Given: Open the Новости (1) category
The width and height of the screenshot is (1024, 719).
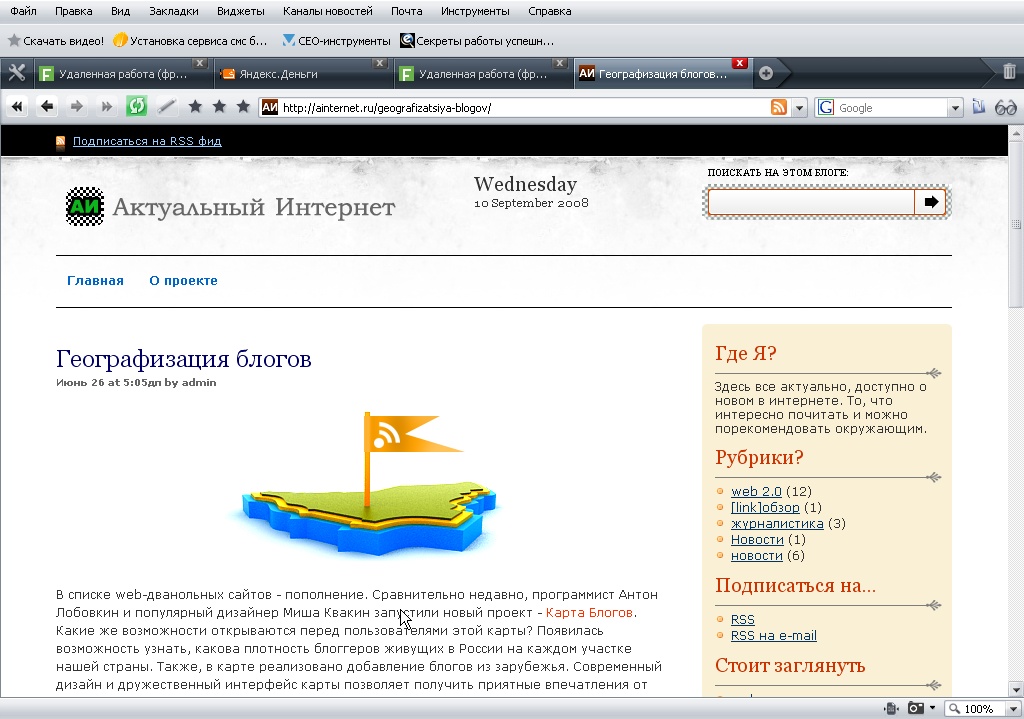Looking at the screenshot, I should (757, 539).
